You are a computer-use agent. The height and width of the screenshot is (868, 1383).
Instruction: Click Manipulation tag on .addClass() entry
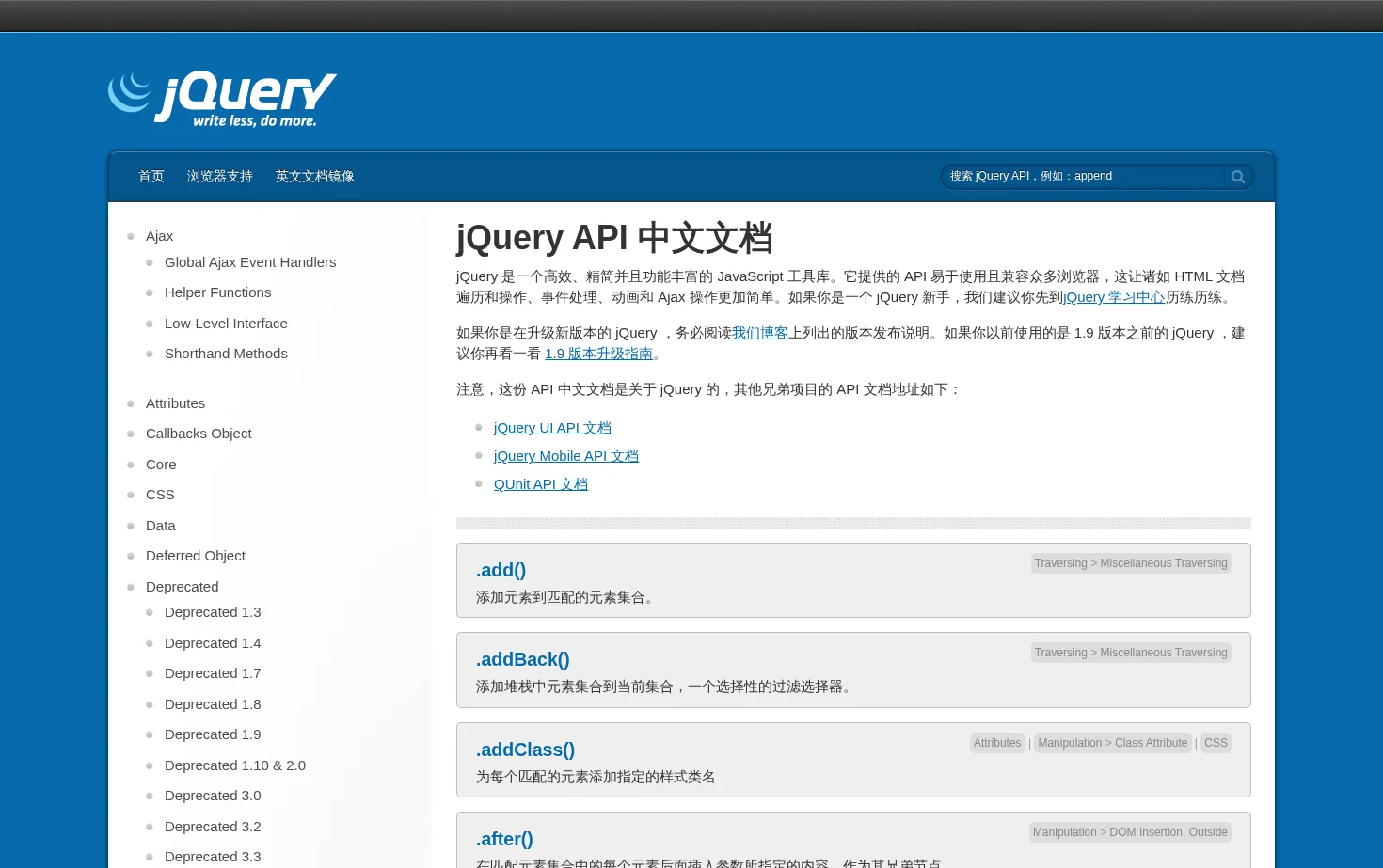[x=1070, y=743]
